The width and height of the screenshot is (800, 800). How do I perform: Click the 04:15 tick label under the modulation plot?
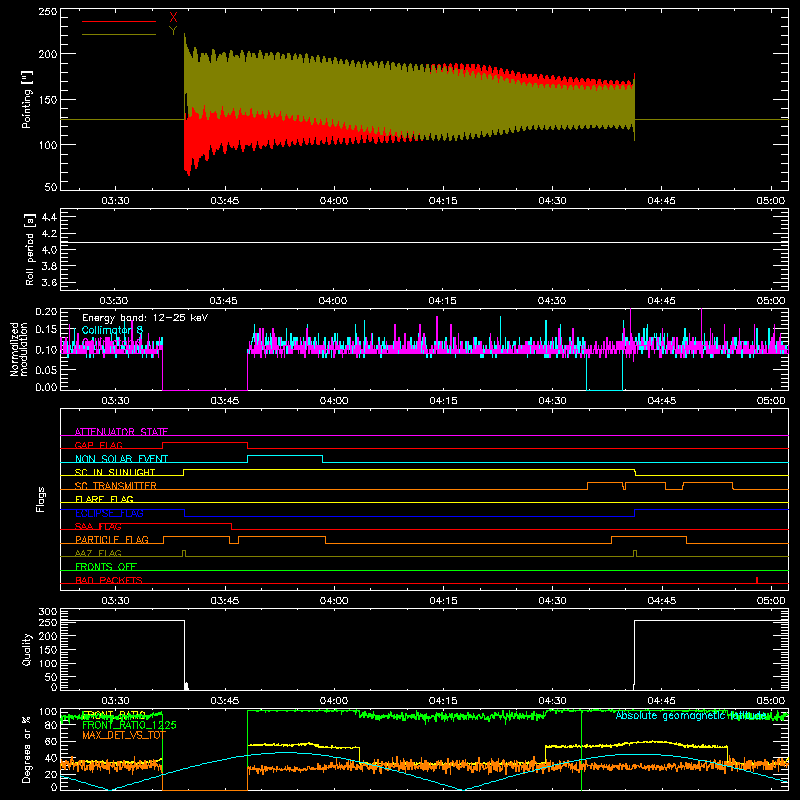pyautogui.click(x=443, y=401)
